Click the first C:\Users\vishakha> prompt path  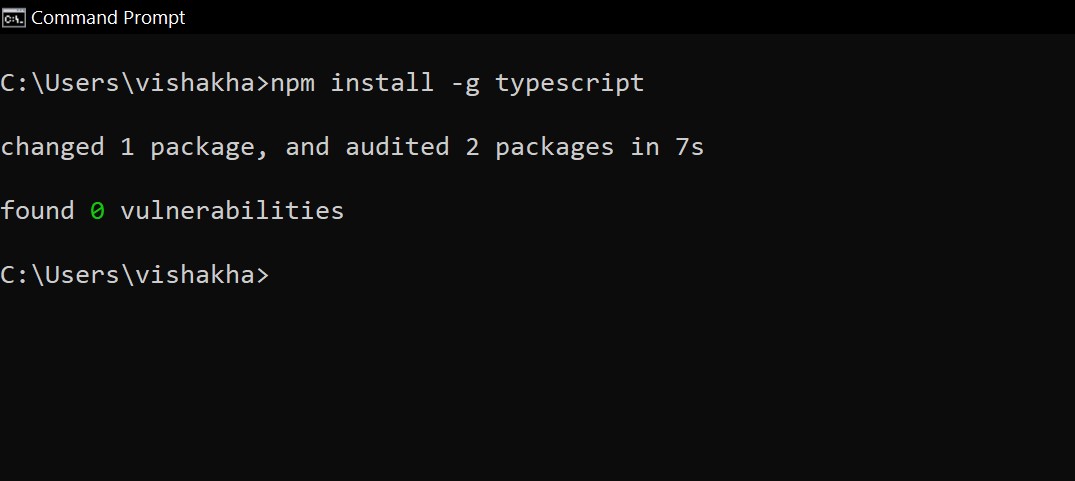134,83
